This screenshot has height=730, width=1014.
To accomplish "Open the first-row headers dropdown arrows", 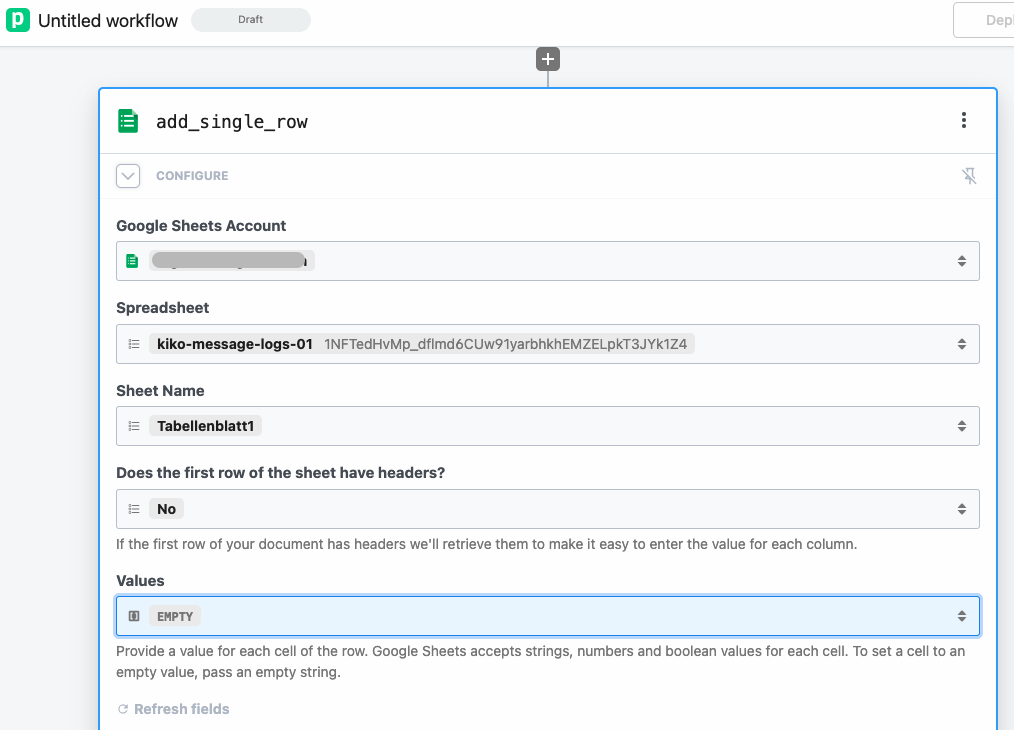I will (x=962, y=509).
